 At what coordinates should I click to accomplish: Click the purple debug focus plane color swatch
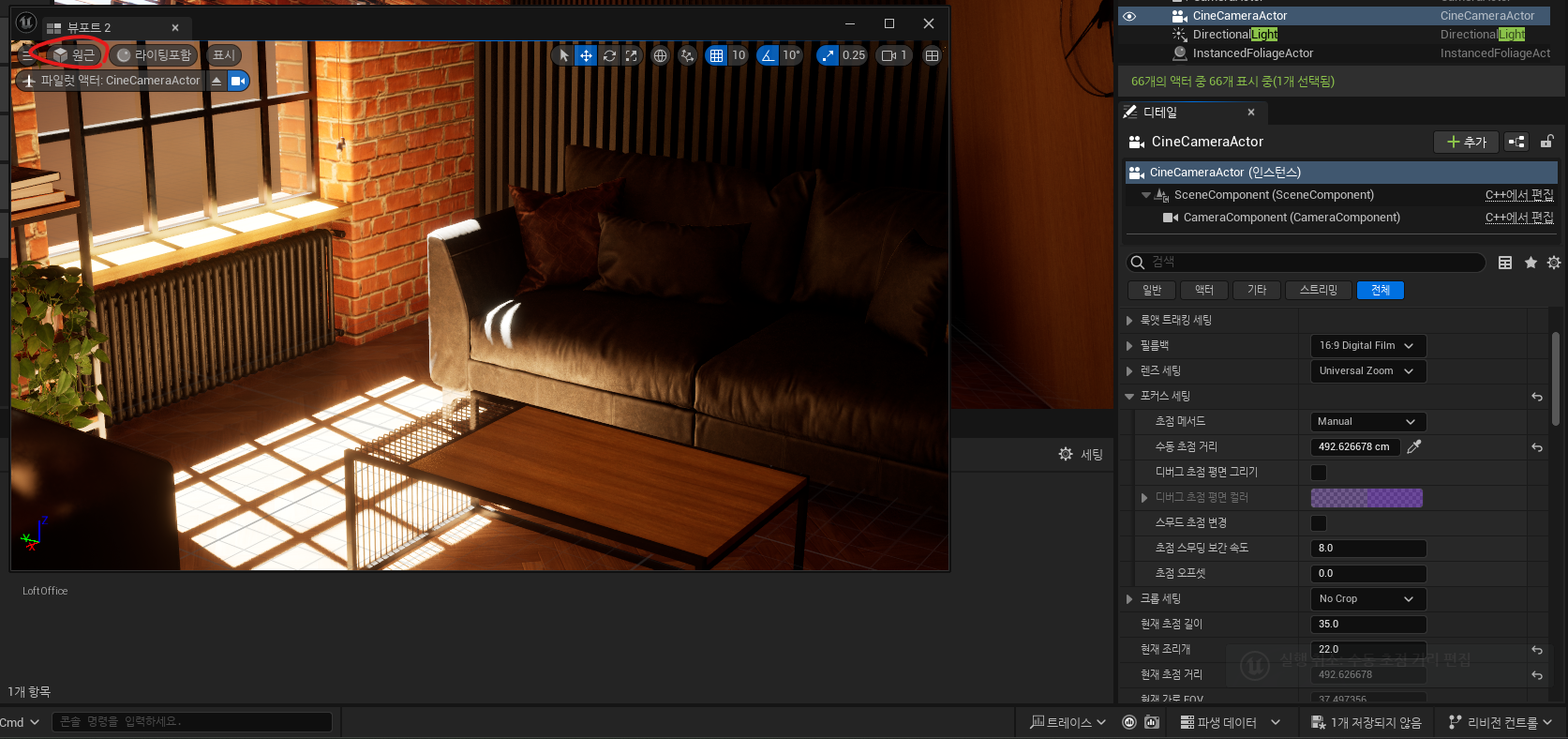(x=1366, y=498)
